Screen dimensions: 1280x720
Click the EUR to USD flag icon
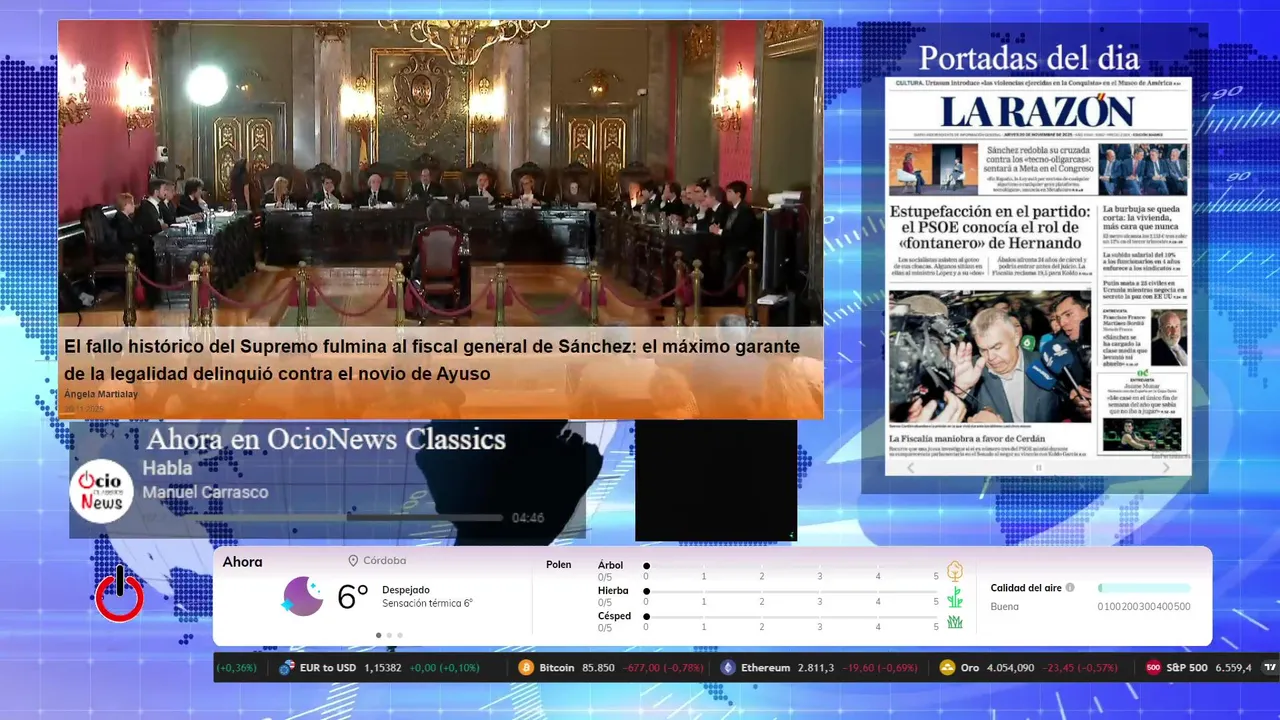click(287, 668)
